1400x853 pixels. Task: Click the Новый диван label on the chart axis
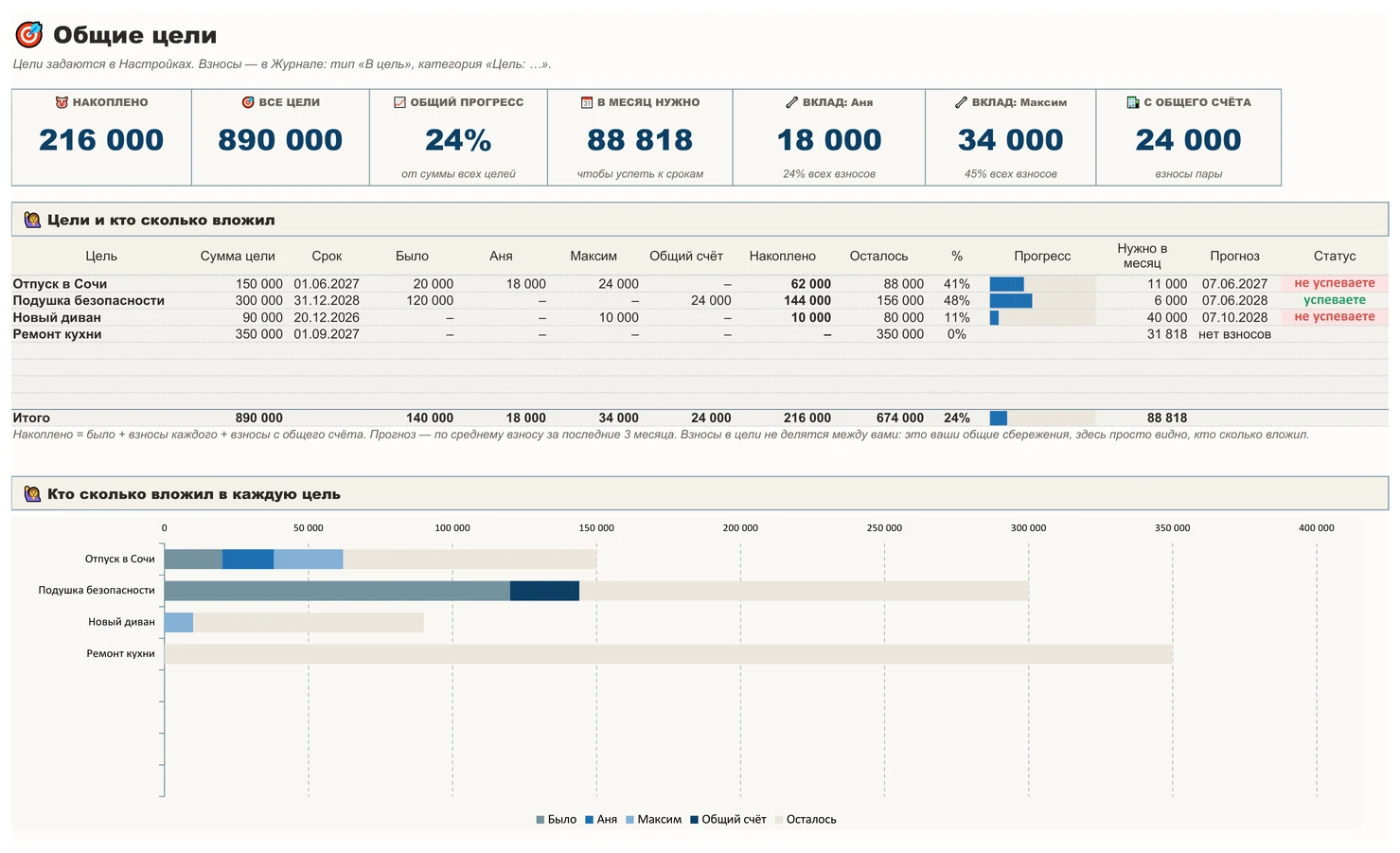pyautogui.click(x=121, y=622)
